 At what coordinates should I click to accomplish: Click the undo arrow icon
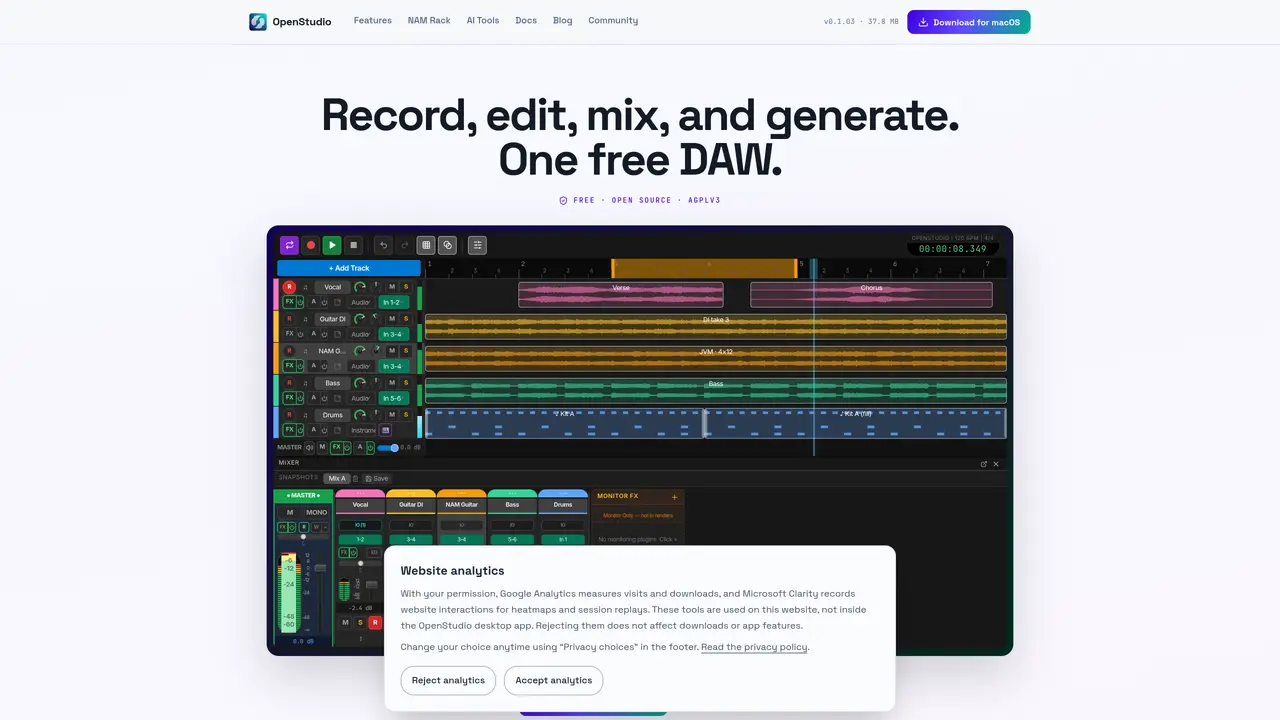coord(383,245)
